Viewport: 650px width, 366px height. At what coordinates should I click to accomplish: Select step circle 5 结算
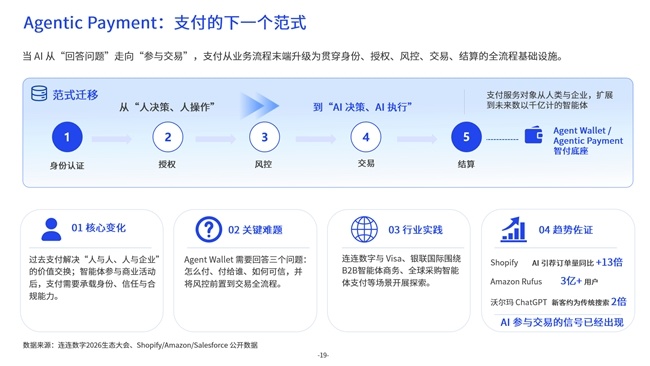pos(466,137)
